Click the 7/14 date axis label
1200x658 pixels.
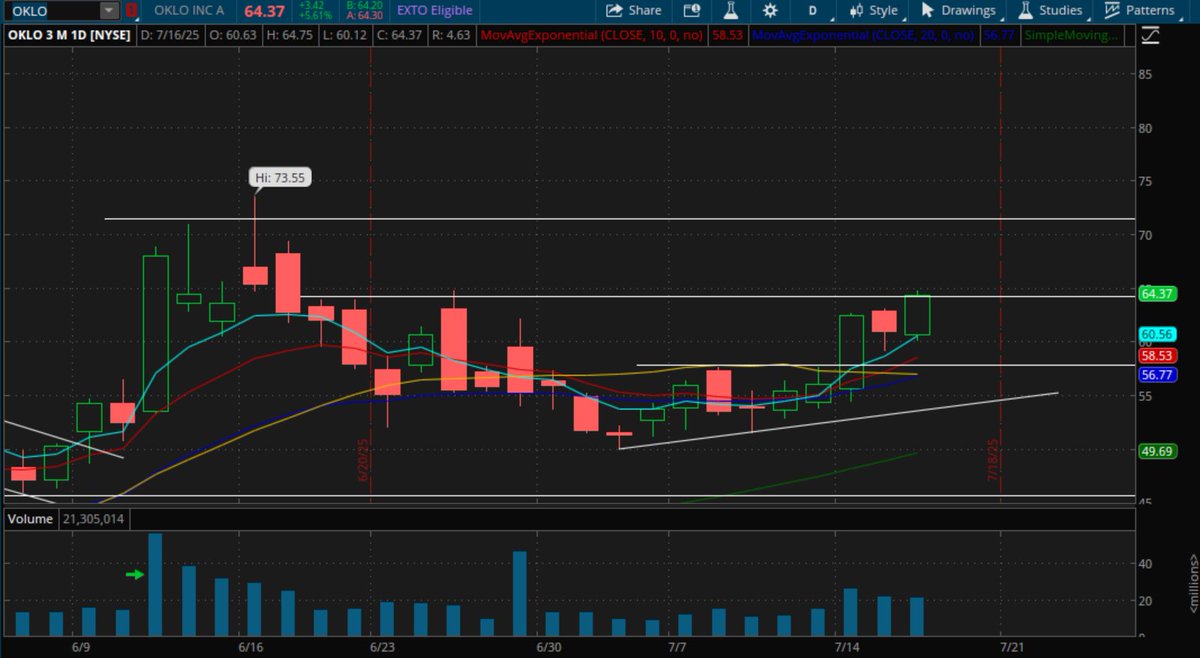[x=848, y=647]
